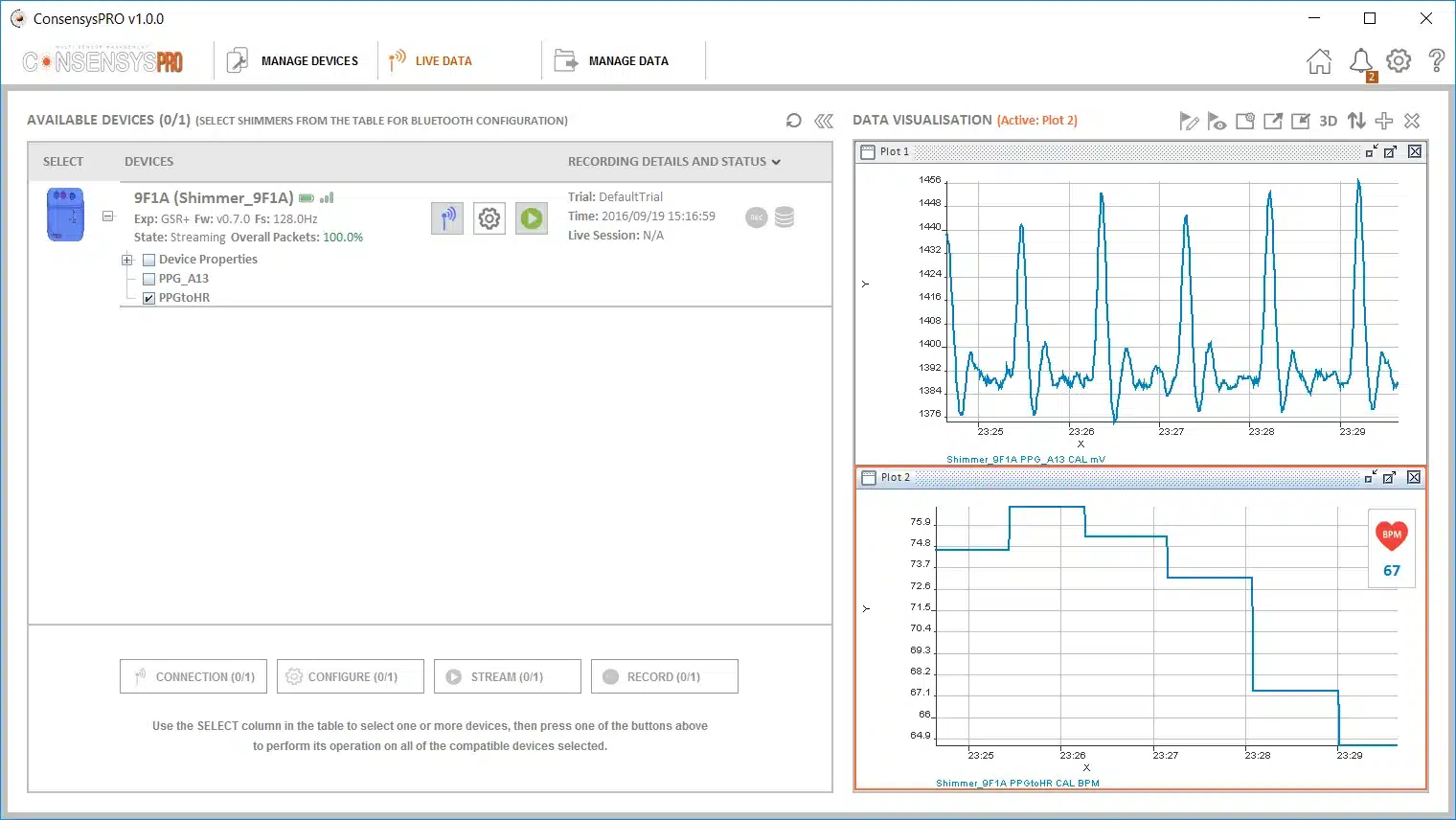Screen dimensions: 1456x820
Task: Minimize the Plot 1 internal window
Action: click(x=1372, y=151)
